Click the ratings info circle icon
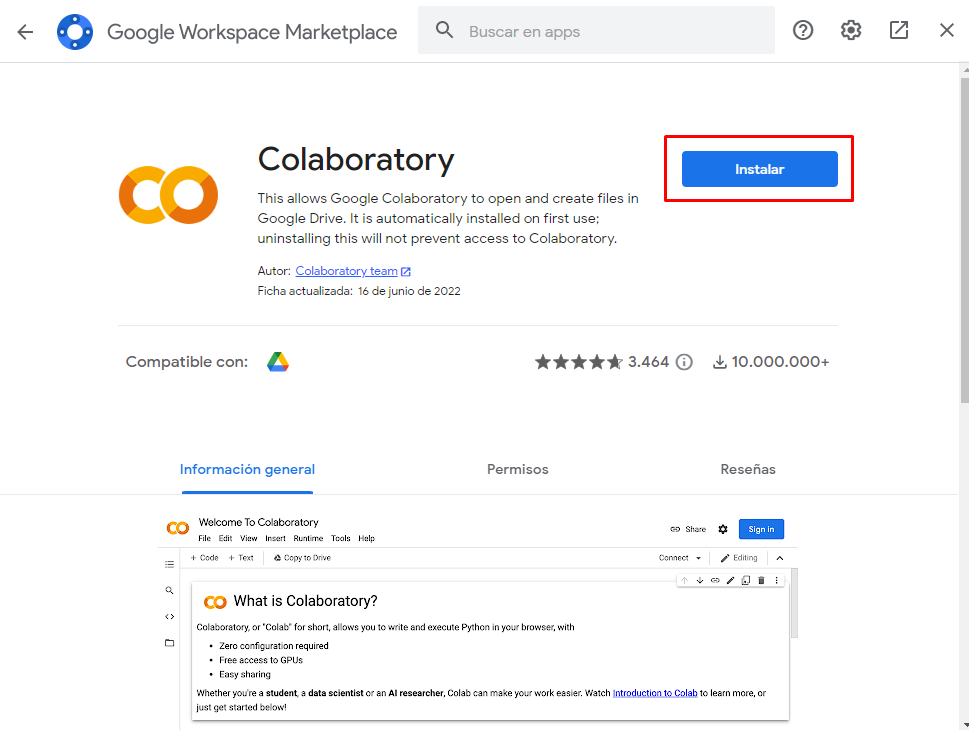 [684, 362]
